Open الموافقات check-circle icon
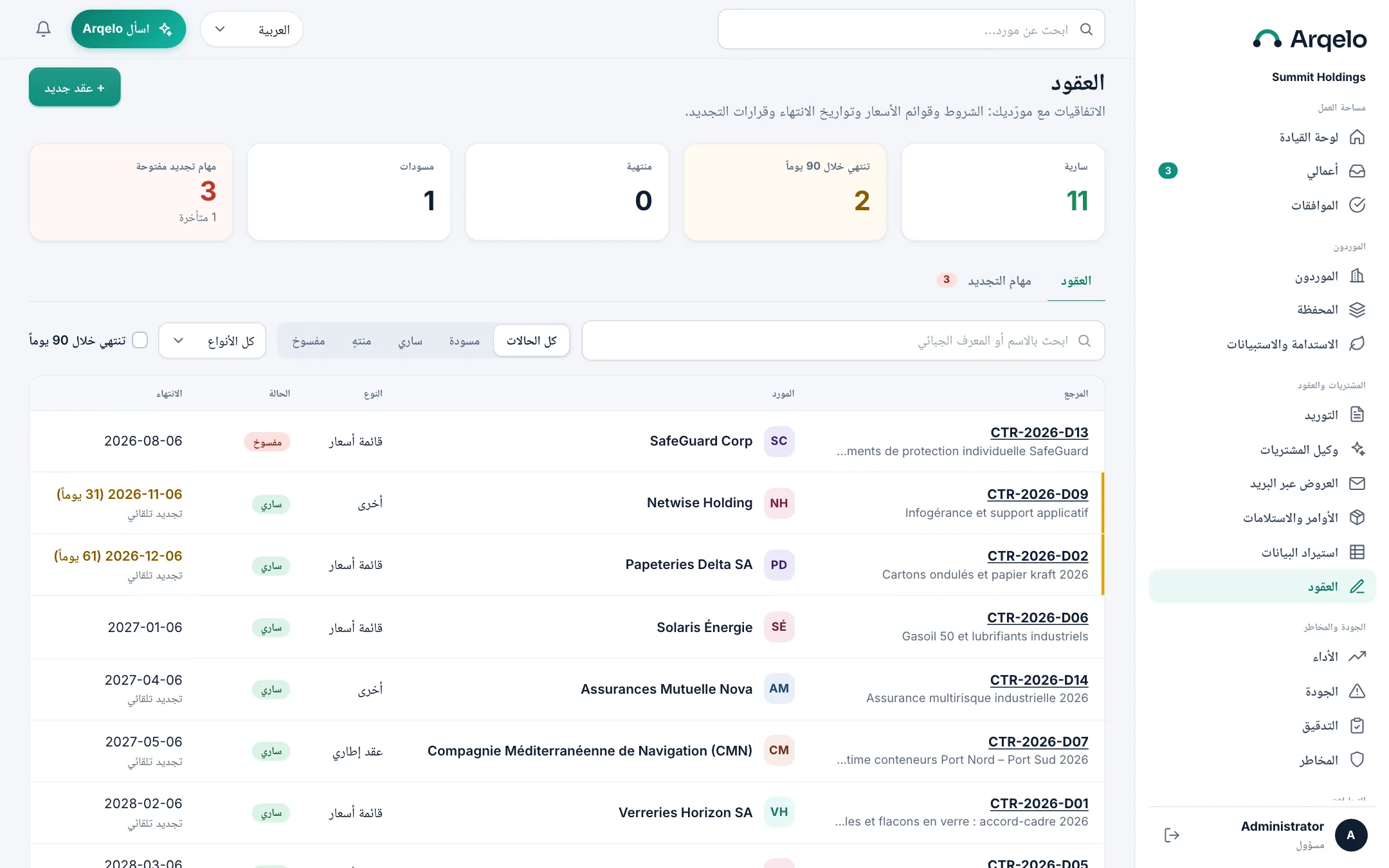The height and width of the screenshot is (868, 1389). click(1357, 205)
